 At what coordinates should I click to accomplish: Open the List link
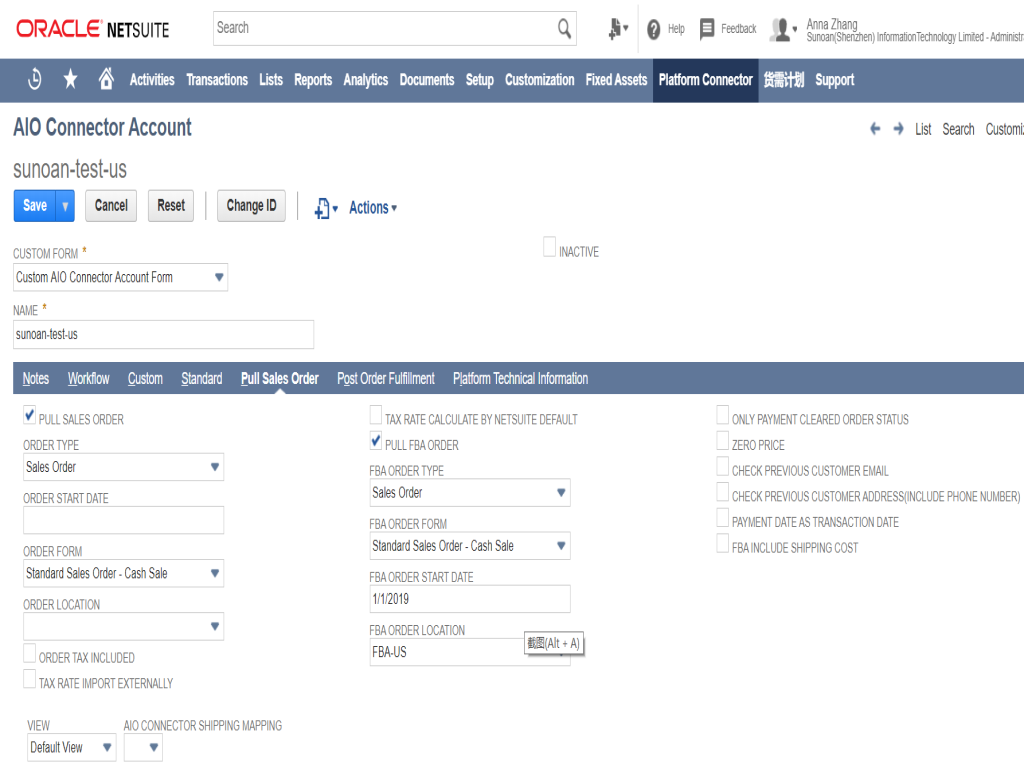click(x=923, y=129)
